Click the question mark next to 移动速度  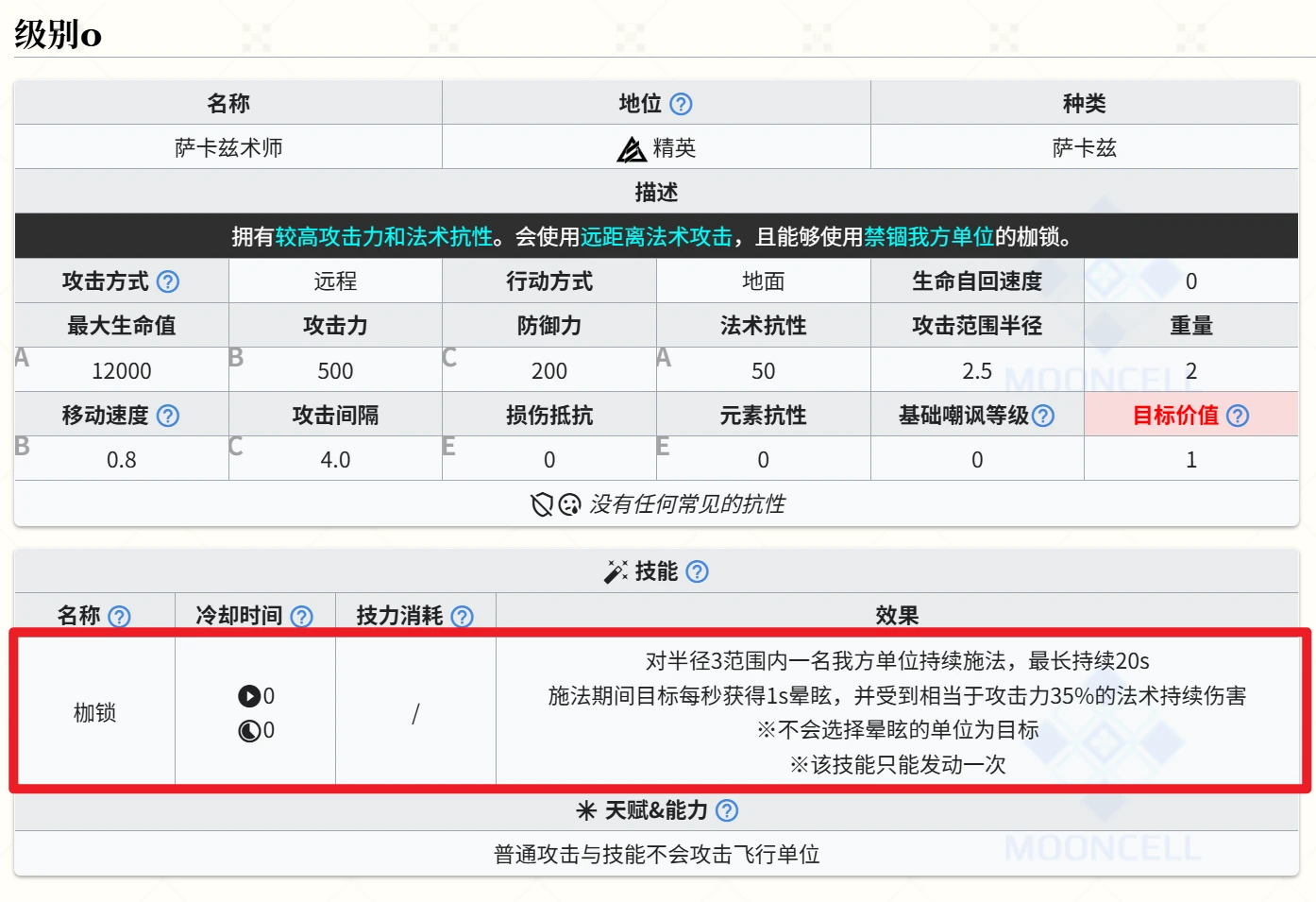tap(168, 416)
